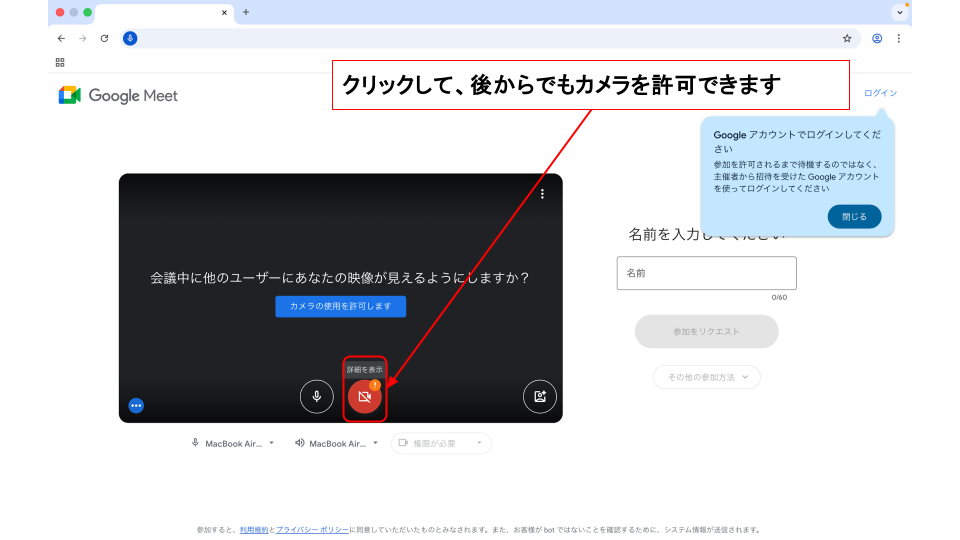Click the ログイン link
960x540 pixels.
(880, 93)
